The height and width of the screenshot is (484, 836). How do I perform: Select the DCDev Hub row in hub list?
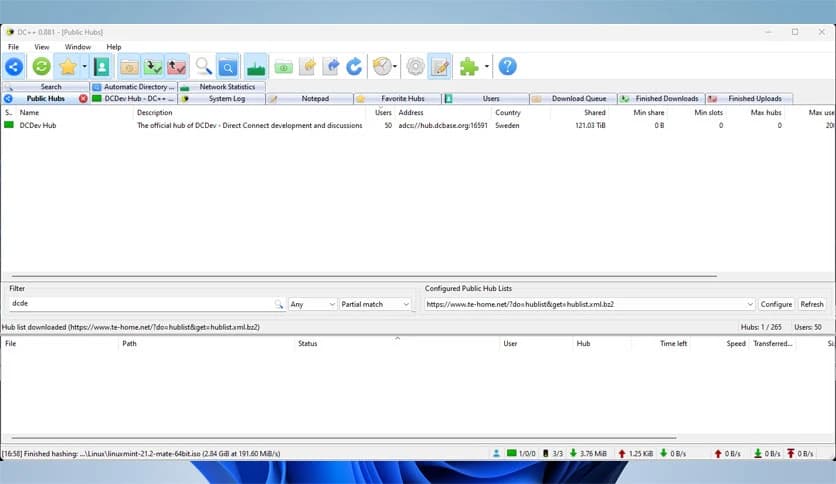click(418, 125)
